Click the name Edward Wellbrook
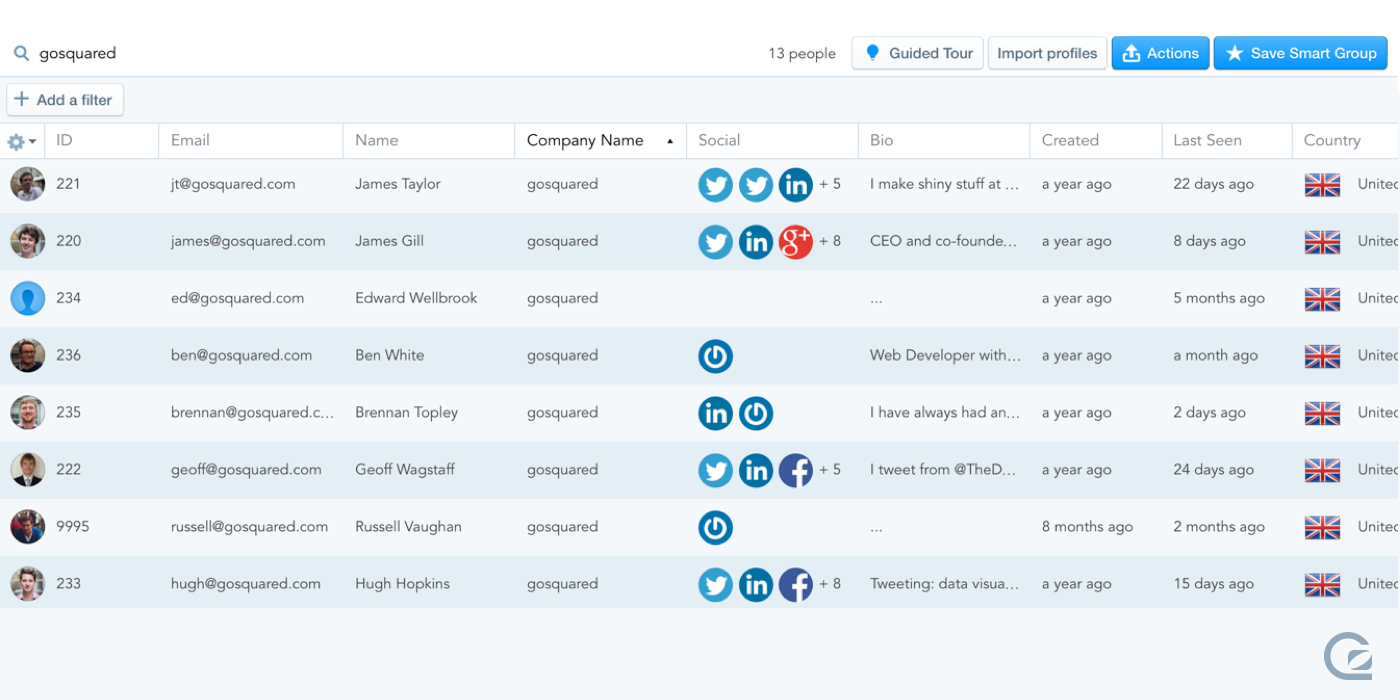The image size is (1400, 700). [x=416, y=298]
